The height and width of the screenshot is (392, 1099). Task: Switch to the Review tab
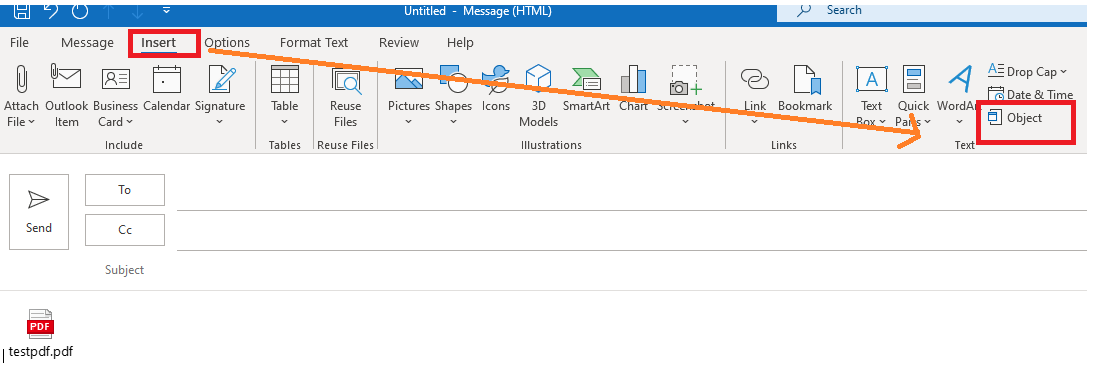[399, 43]
